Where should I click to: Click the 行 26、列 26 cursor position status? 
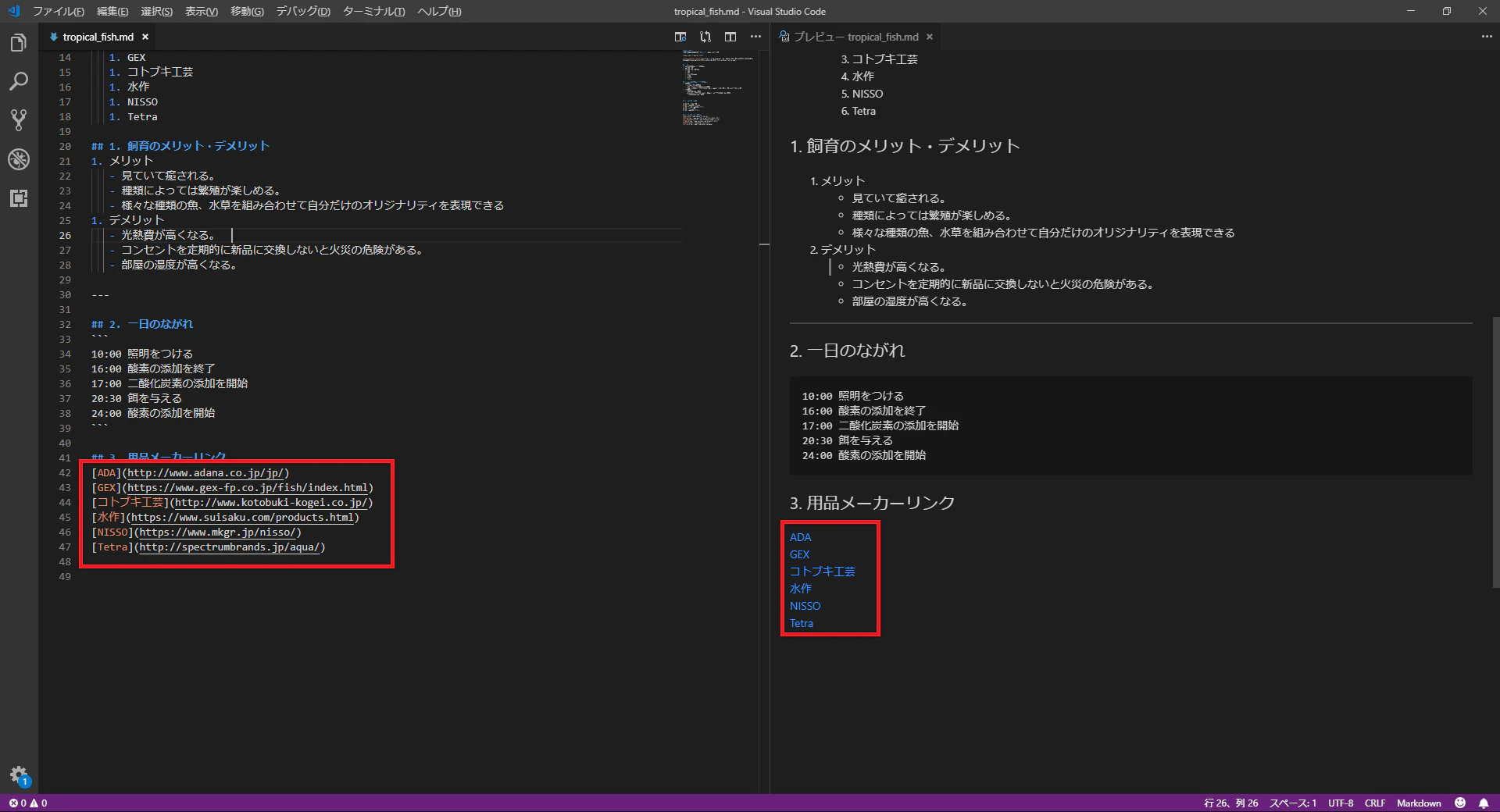[x=1230, y=803]
